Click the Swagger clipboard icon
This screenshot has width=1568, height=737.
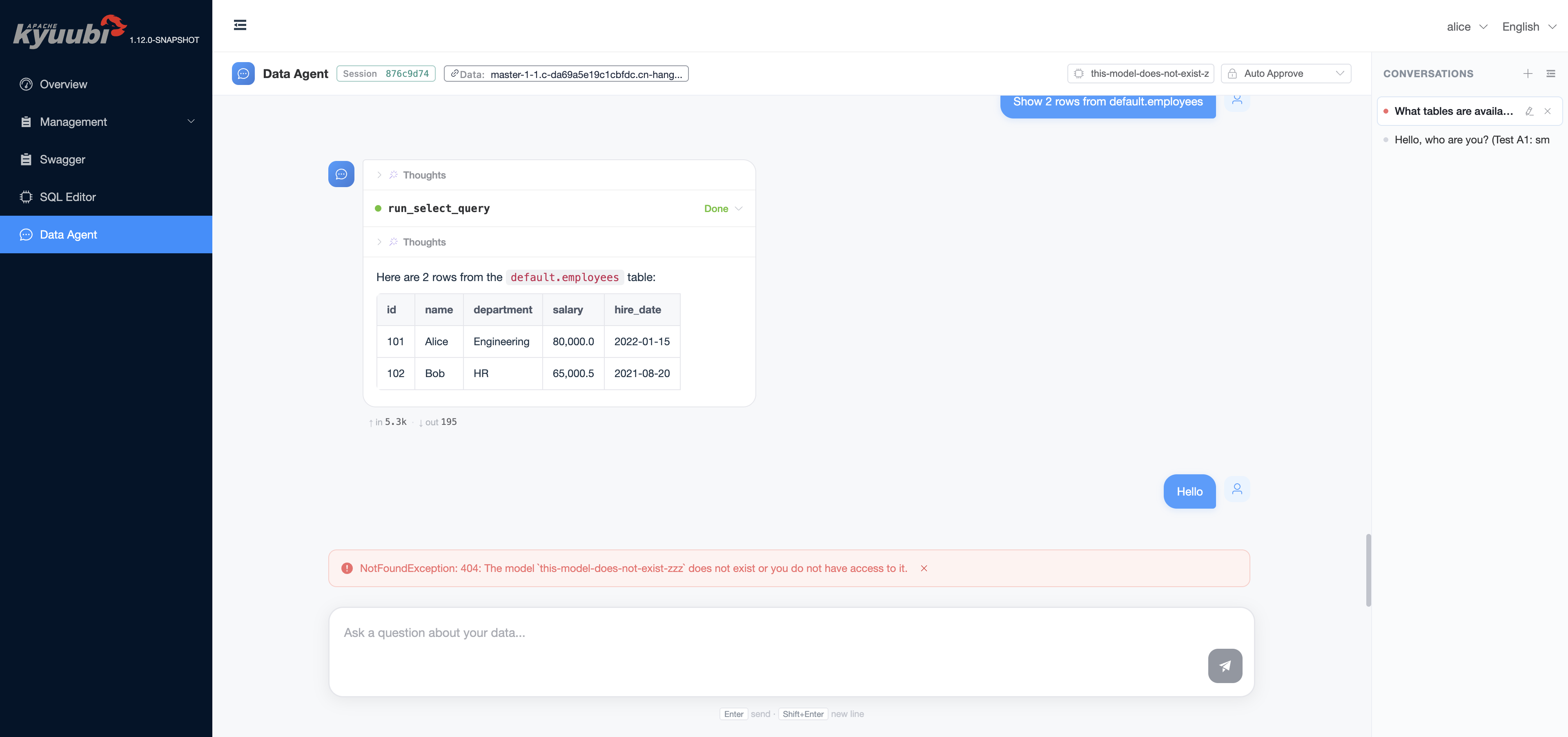26,160
